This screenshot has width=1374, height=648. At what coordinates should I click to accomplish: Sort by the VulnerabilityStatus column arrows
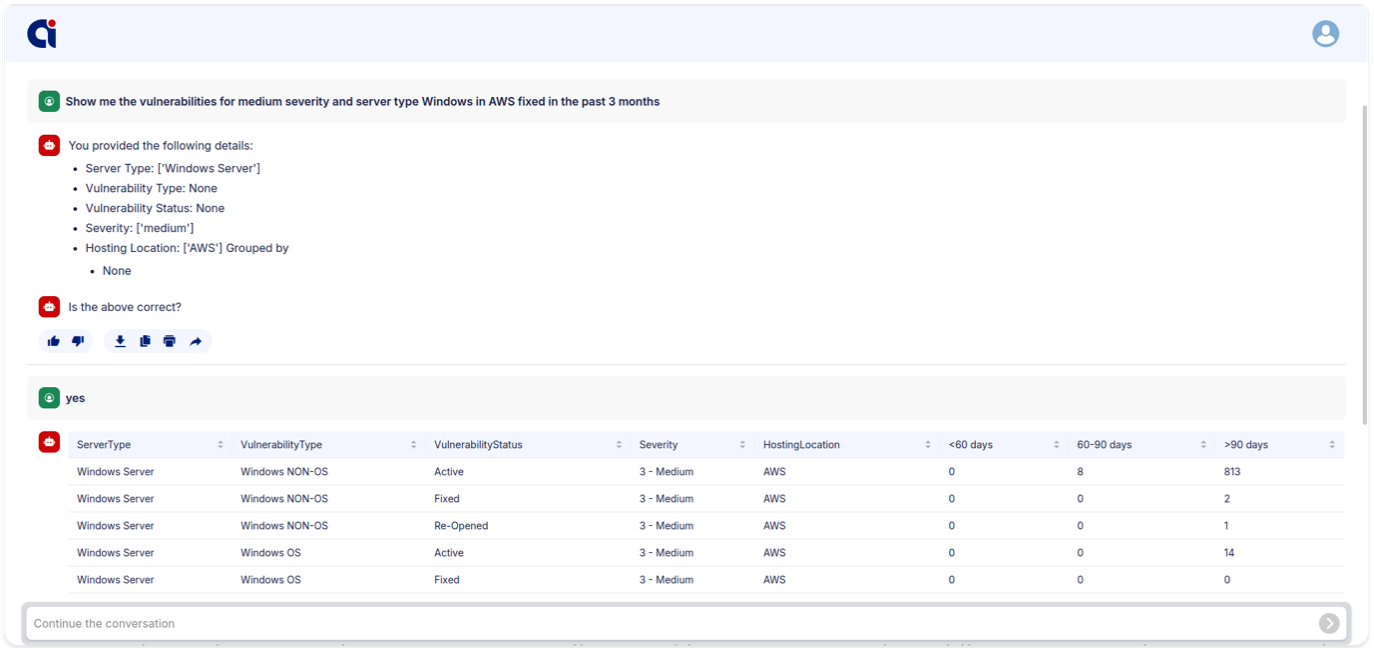(x=620, y=445)
